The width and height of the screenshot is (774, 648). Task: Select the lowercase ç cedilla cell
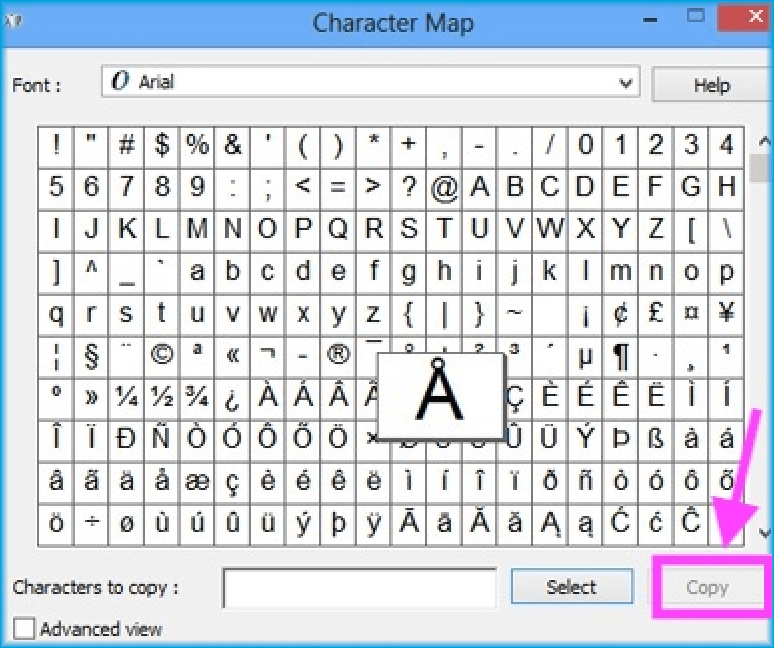232,483
